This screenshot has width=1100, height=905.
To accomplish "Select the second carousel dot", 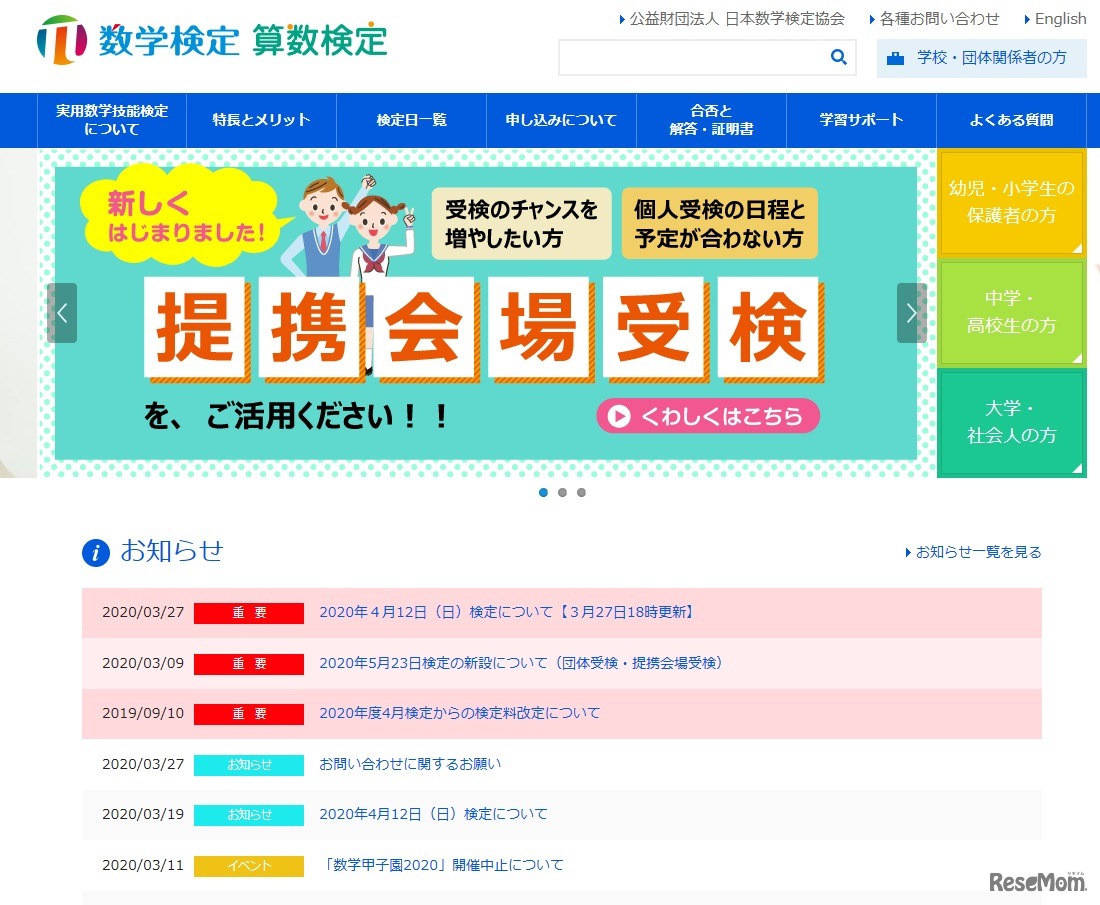I will click(x=562, y=492).
